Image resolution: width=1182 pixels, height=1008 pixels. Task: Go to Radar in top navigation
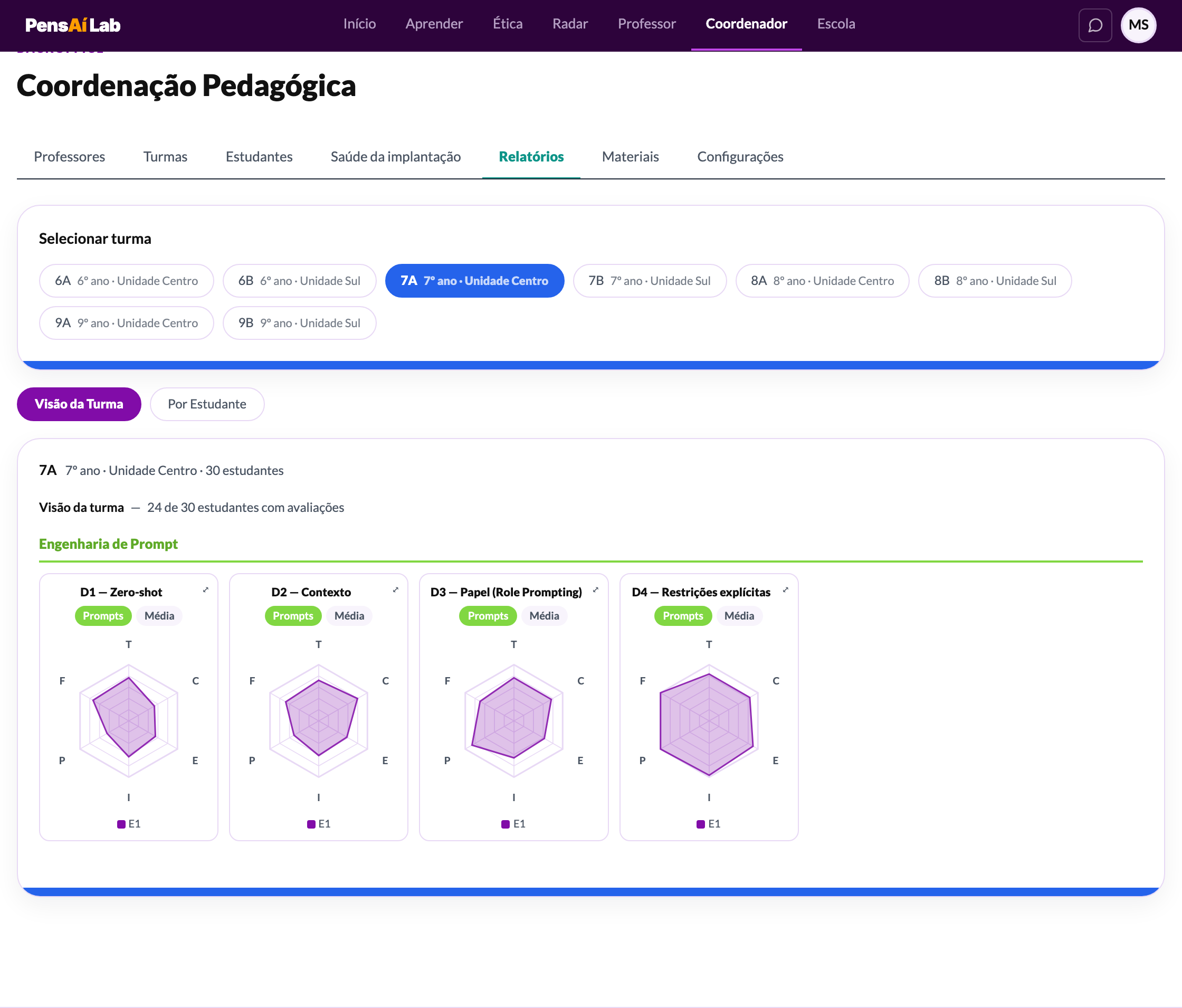tap(570, 24)
